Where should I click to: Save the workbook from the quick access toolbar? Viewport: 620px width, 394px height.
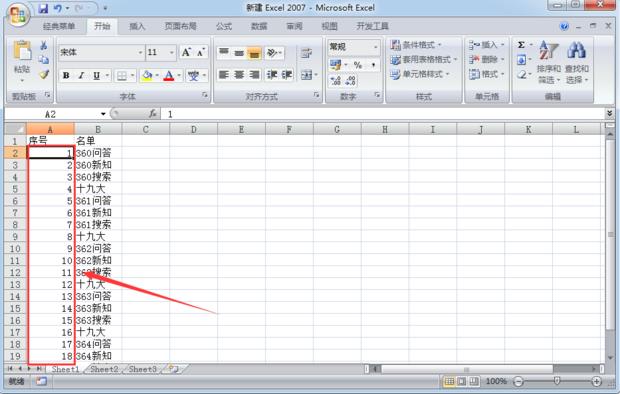tap(43, 8)
